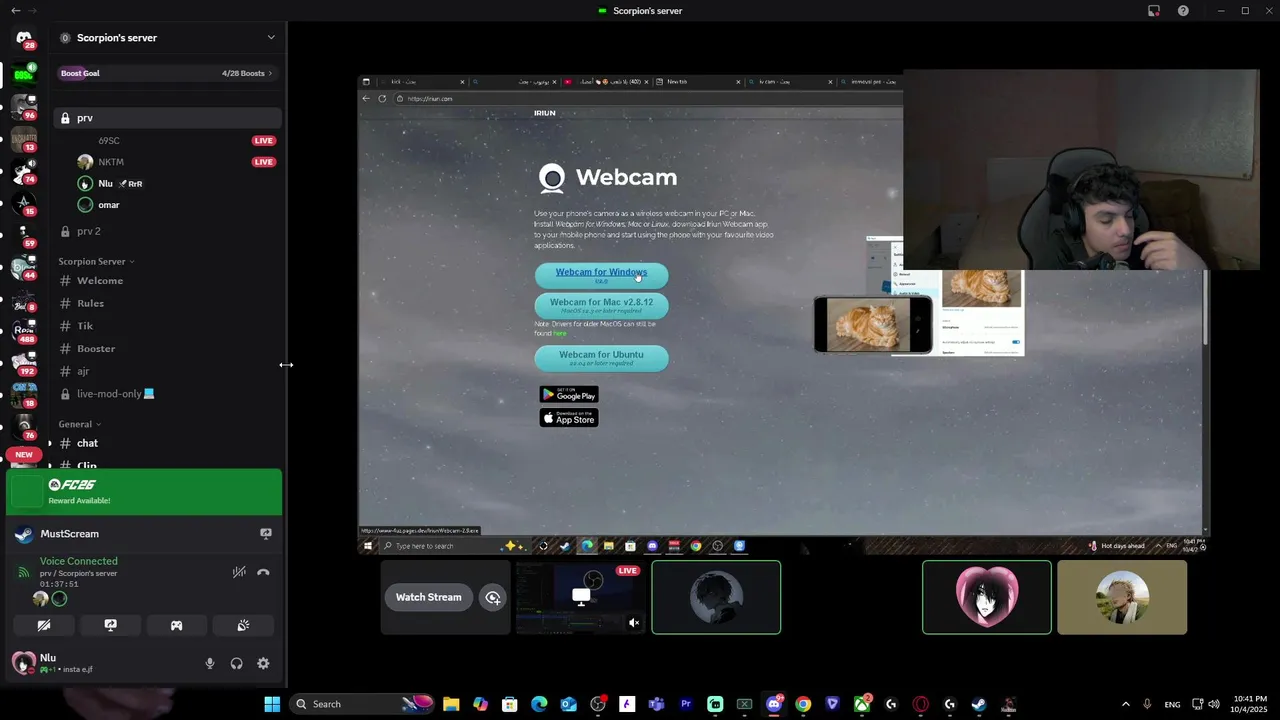Viewport: 1280px width, 720px height.
Task: Click the pop-out icon beside Watch Stream
Action: tap(493, 597)
